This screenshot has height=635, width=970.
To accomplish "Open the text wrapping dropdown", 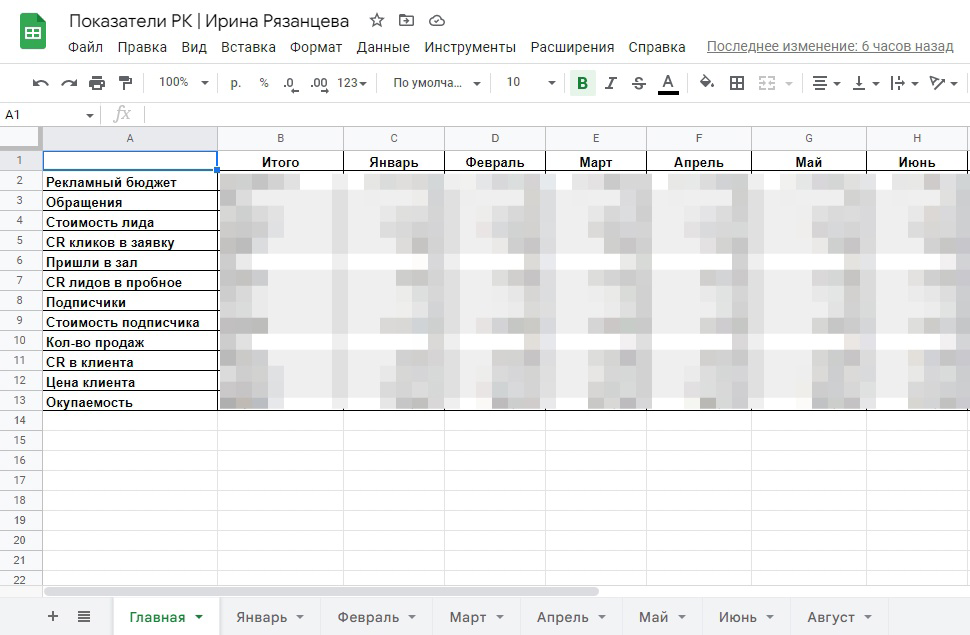I will [x=904, y=83].
